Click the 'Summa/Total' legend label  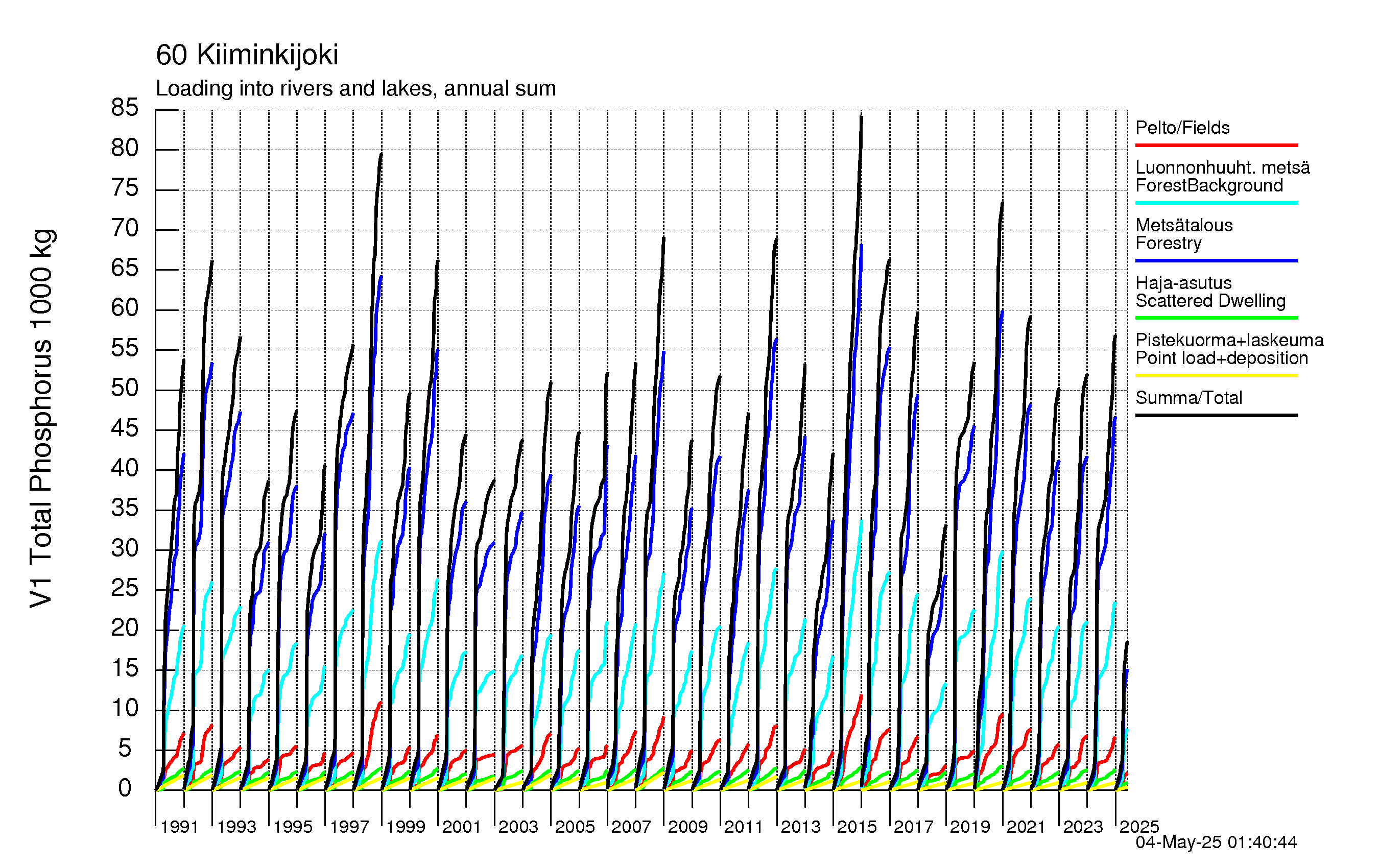pos(1189,398)
